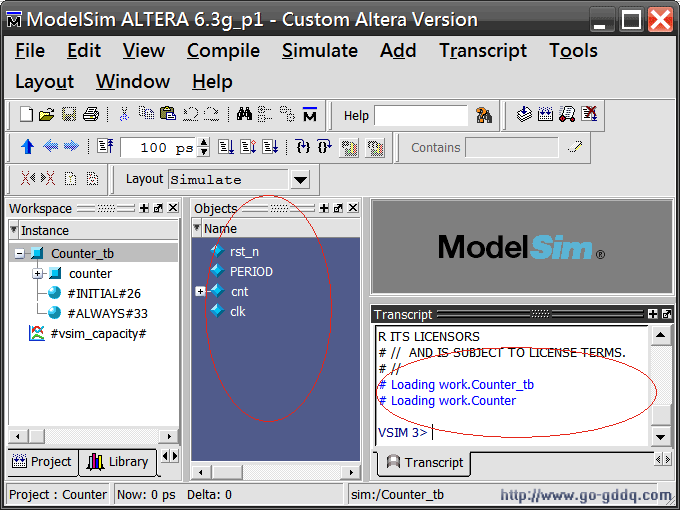680x510 pixels.
Task: Switch to the Library tab
Action: 118,461
